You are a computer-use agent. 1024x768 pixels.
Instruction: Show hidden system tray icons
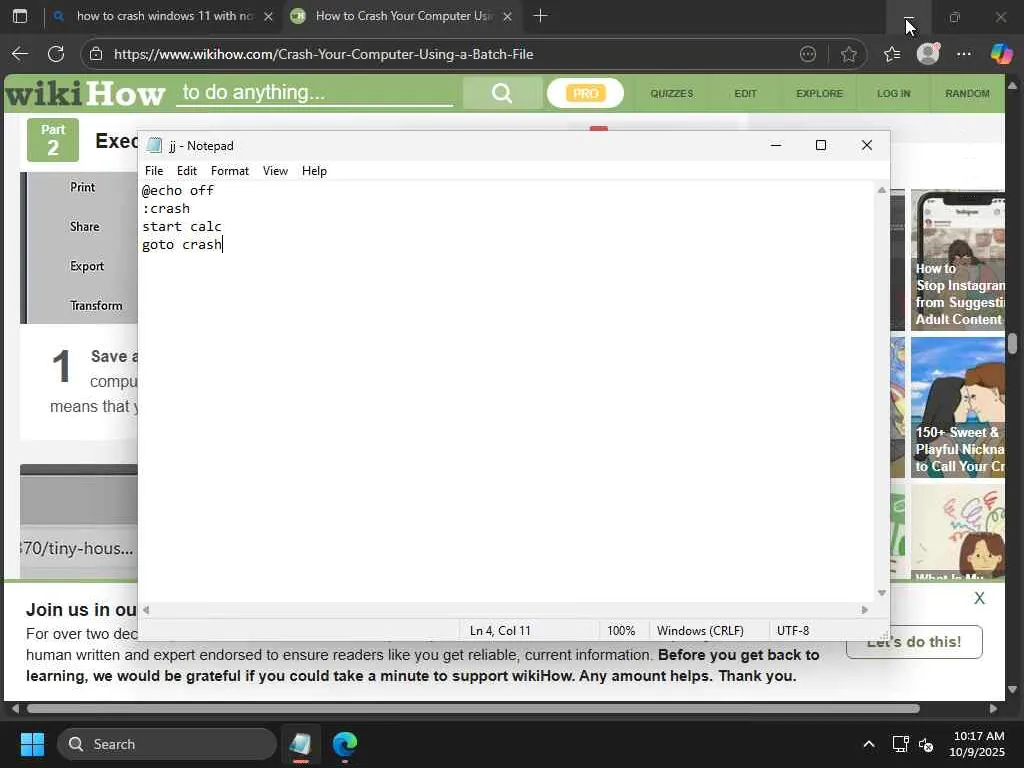point(869,744)
